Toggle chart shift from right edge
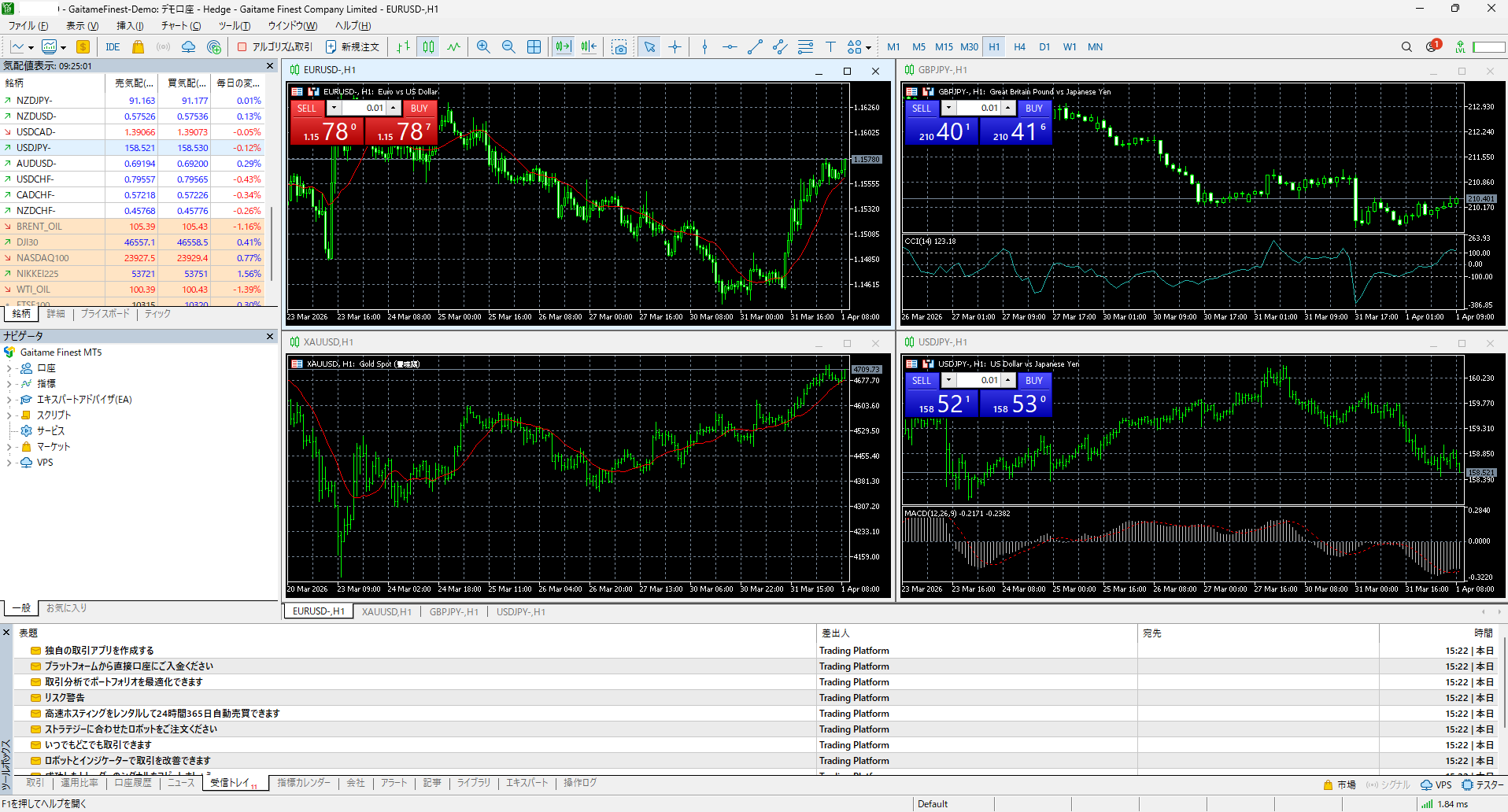 [x=589, y=47]
